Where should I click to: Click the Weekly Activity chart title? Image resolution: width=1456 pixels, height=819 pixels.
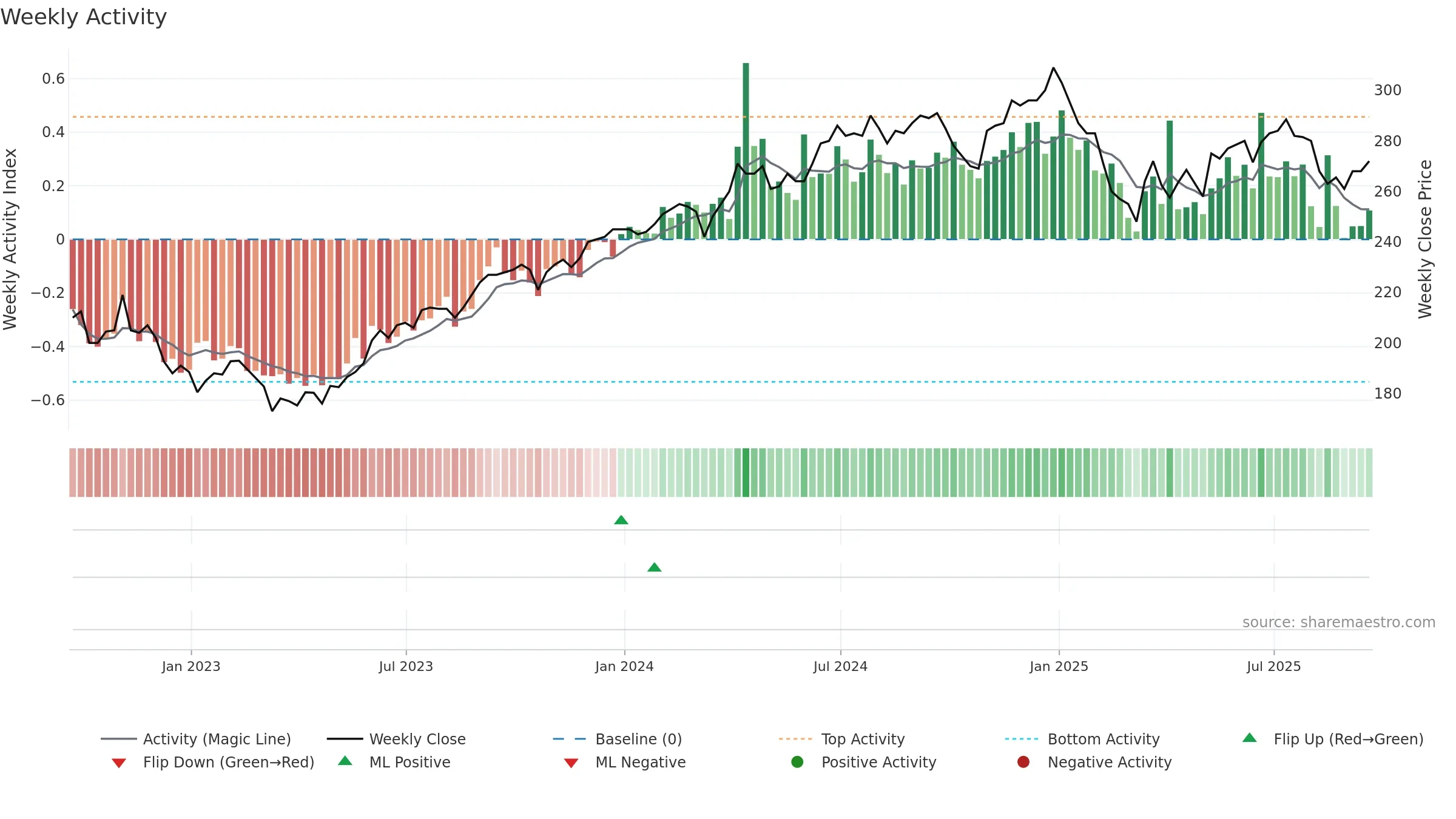pos(84,17)
